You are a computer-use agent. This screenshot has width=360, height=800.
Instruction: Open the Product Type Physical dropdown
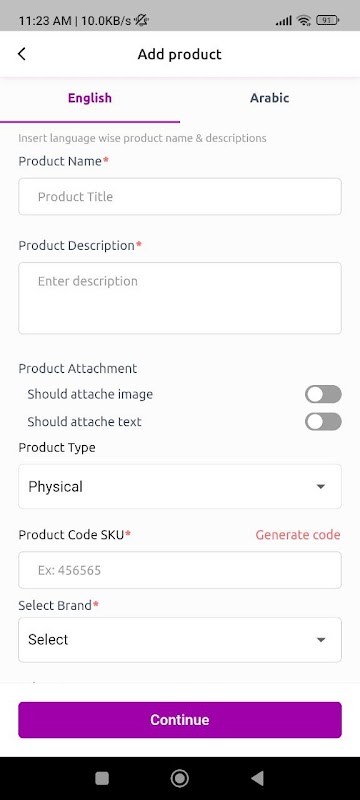pyautogui.click(x=180, y=487)
